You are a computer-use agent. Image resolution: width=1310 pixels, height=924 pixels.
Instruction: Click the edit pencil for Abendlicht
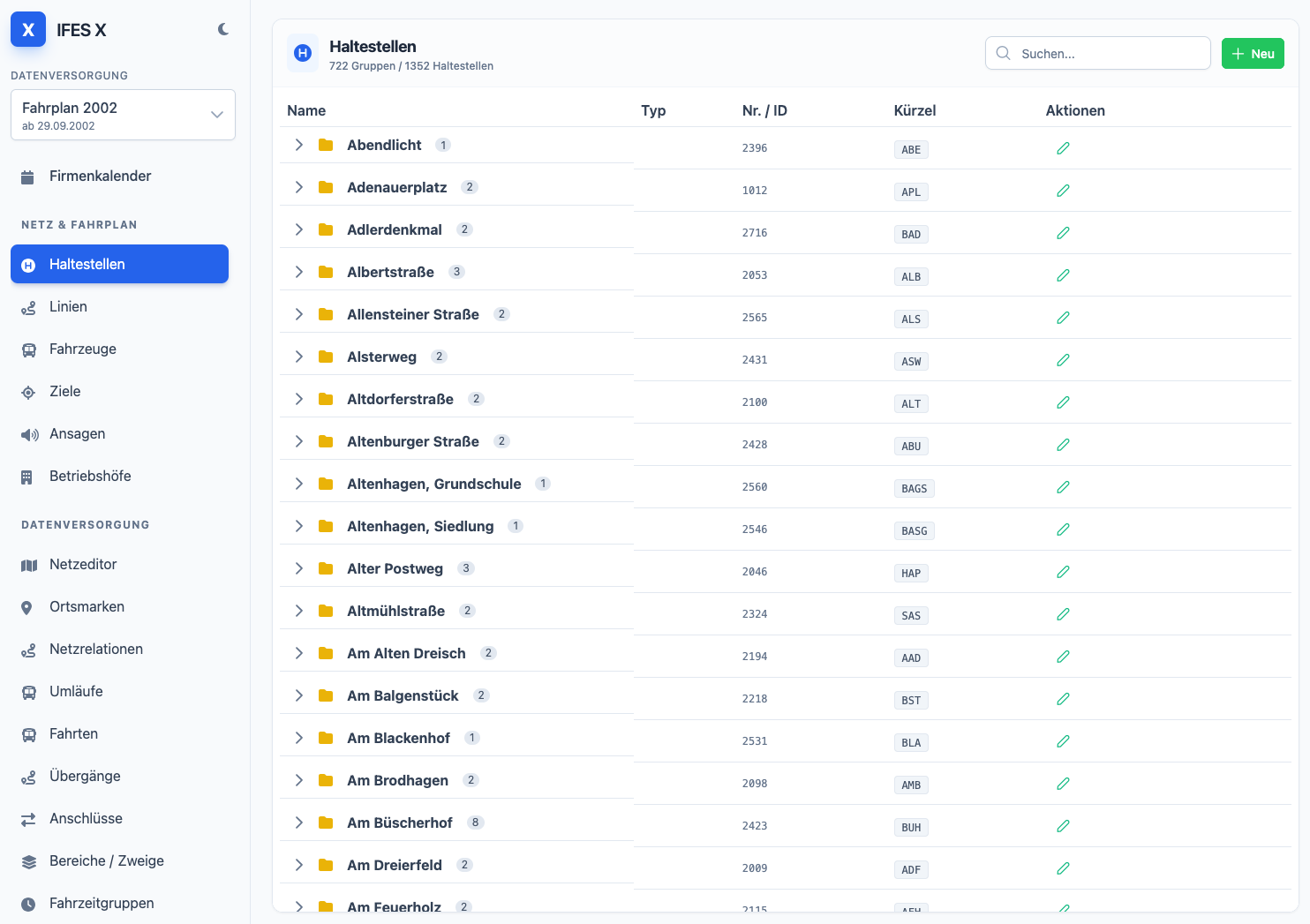click(1063, 148)
